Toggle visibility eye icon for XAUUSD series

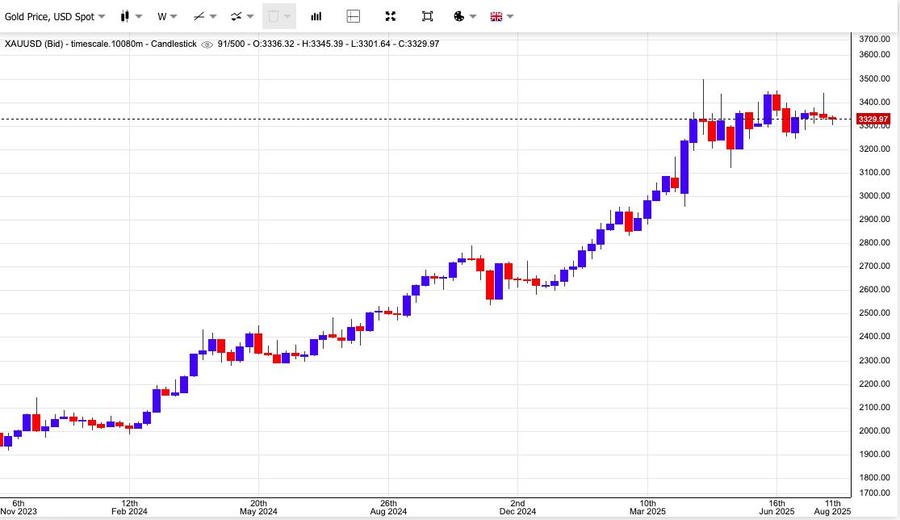[207, 44]
